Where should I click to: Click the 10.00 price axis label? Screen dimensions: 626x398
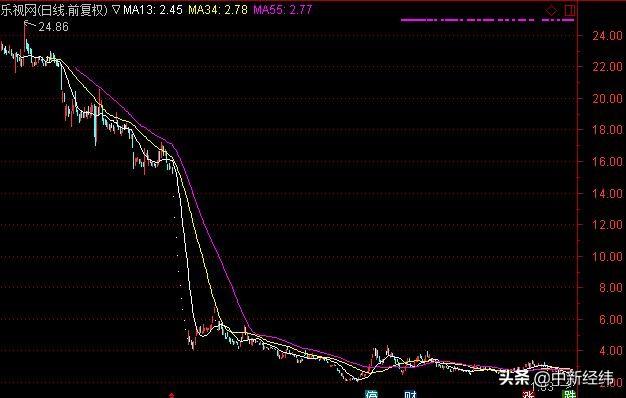[x=607, y=256]
